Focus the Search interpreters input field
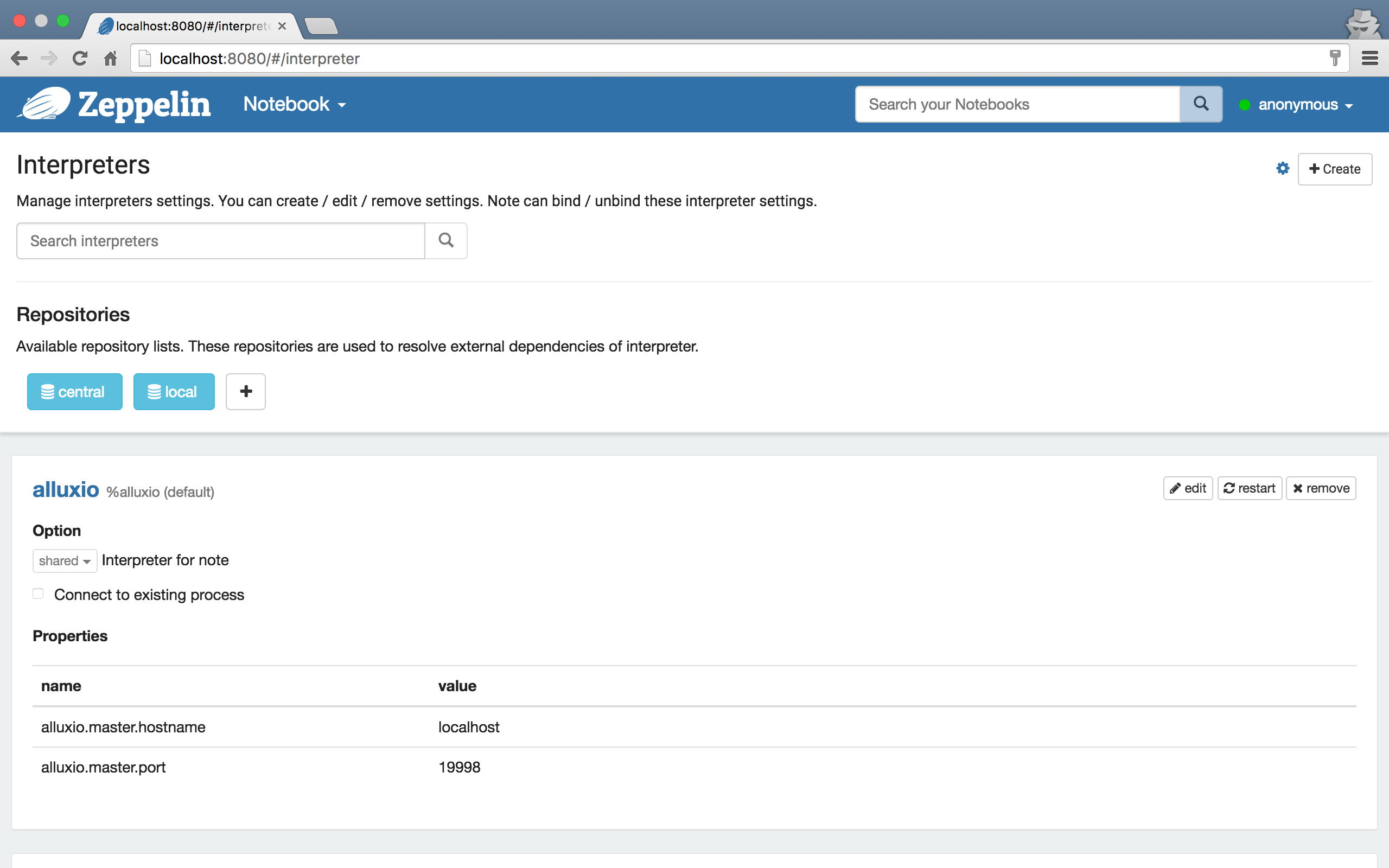The height and width of the screenshot is (868, 1389). [x=220, y=240]
